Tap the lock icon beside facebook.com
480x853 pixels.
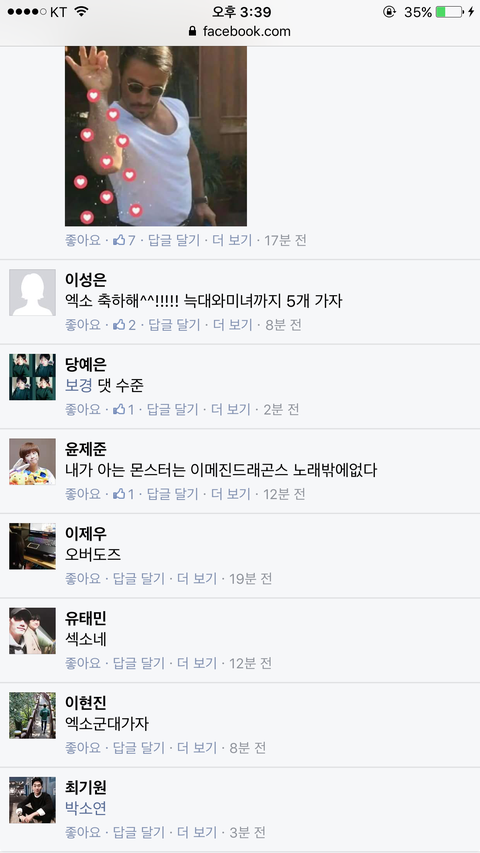coord(192,32)
